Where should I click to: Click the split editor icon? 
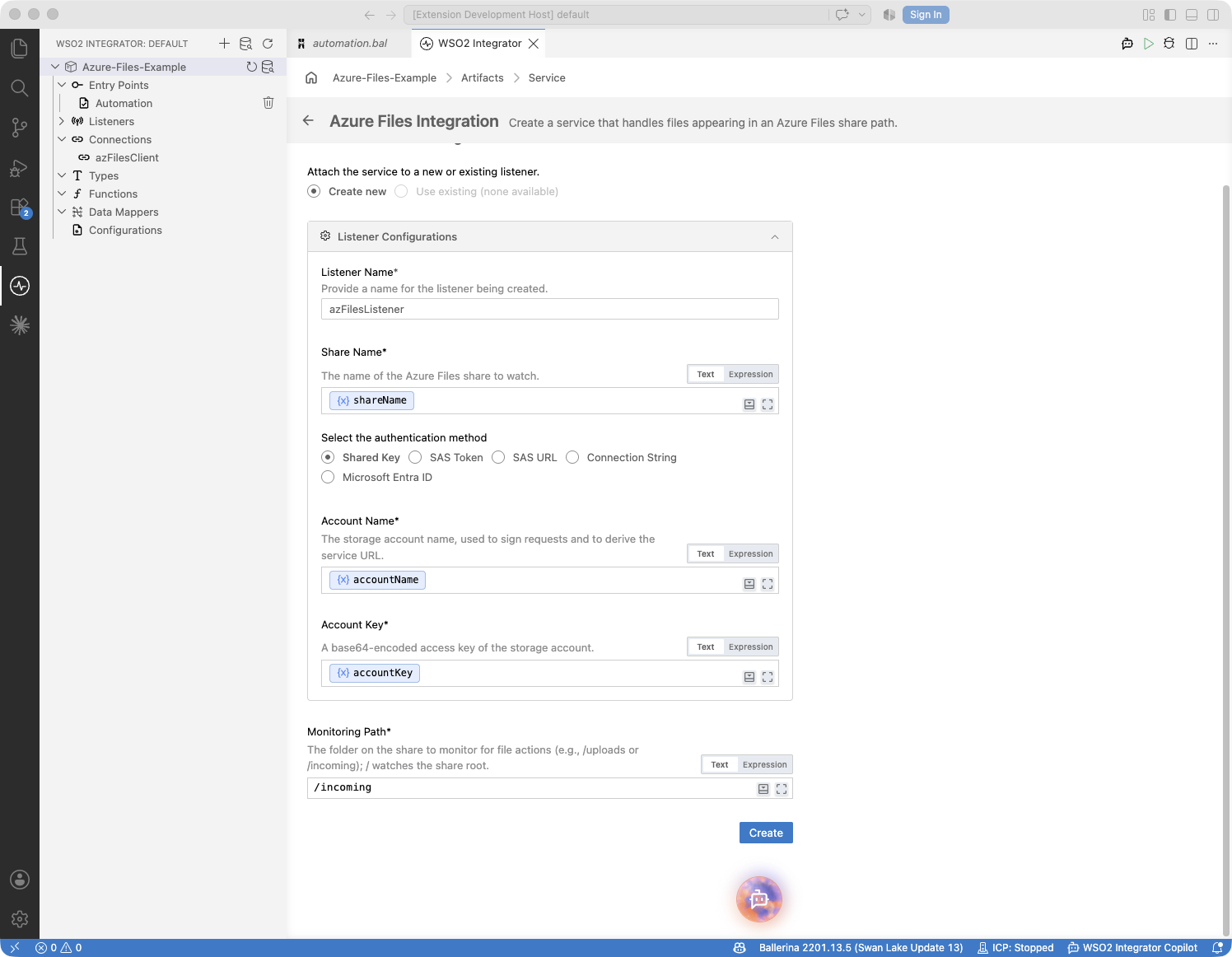[1192, 44]
